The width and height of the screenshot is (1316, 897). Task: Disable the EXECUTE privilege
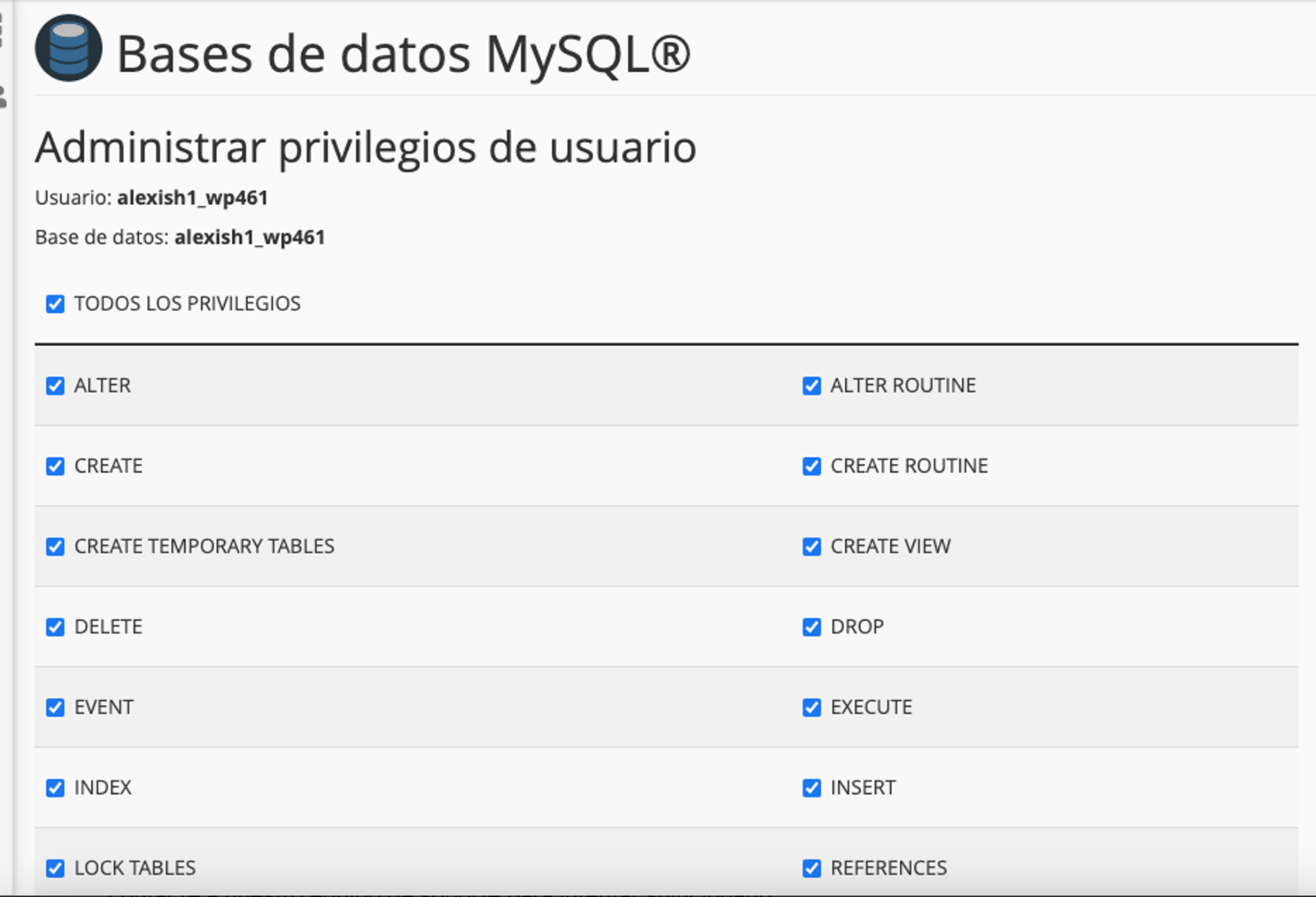[812, 707]
